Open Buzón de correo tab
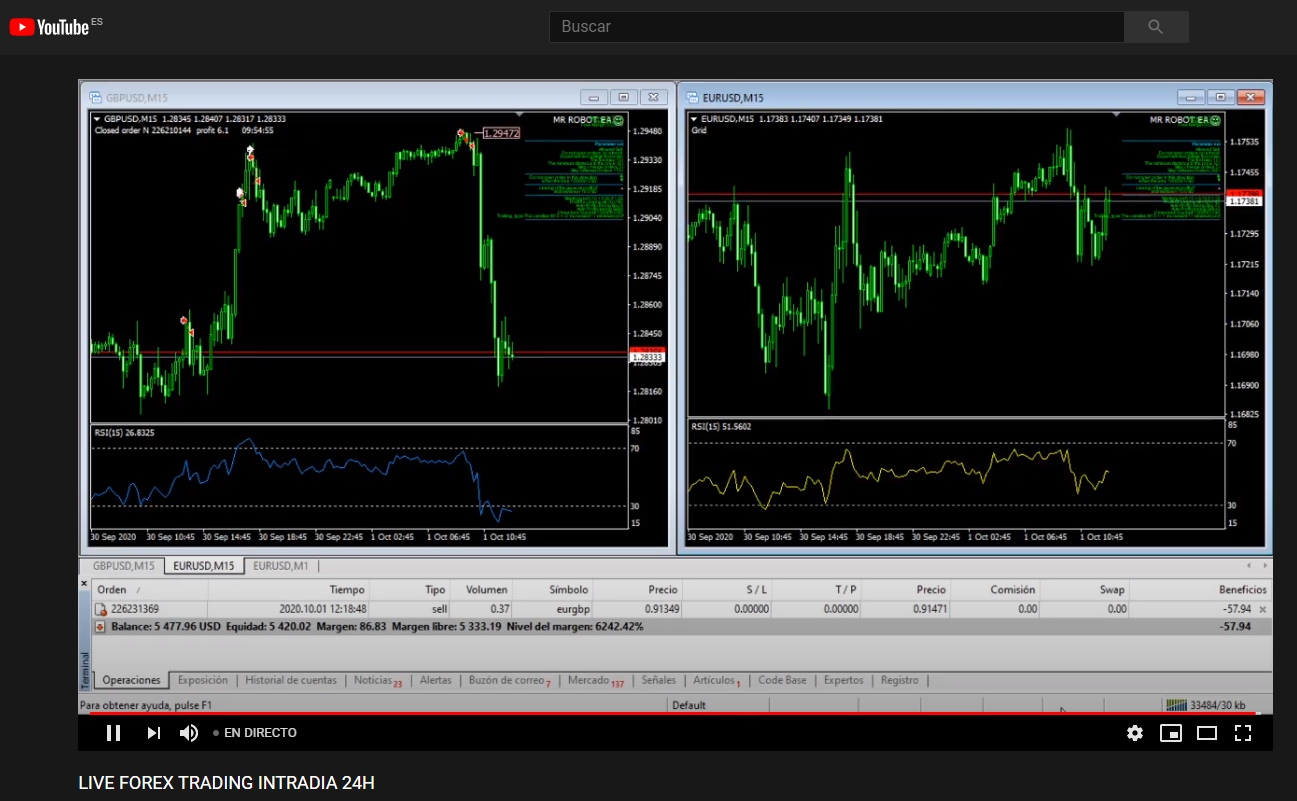This screenshot has width=1297, height=801. 509,680
